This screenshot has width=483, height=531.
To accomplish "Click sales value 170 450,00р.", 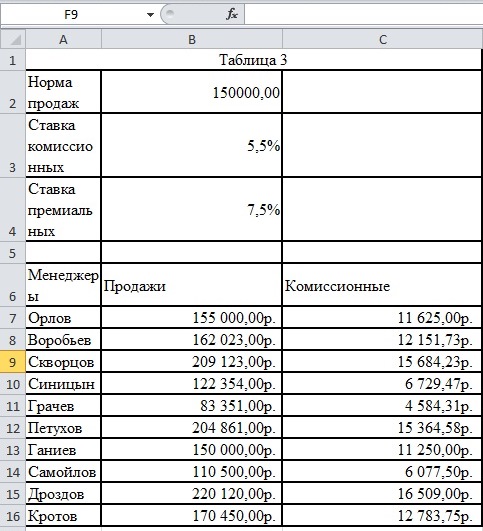I will pyautogui.click(x=191, y=516).
